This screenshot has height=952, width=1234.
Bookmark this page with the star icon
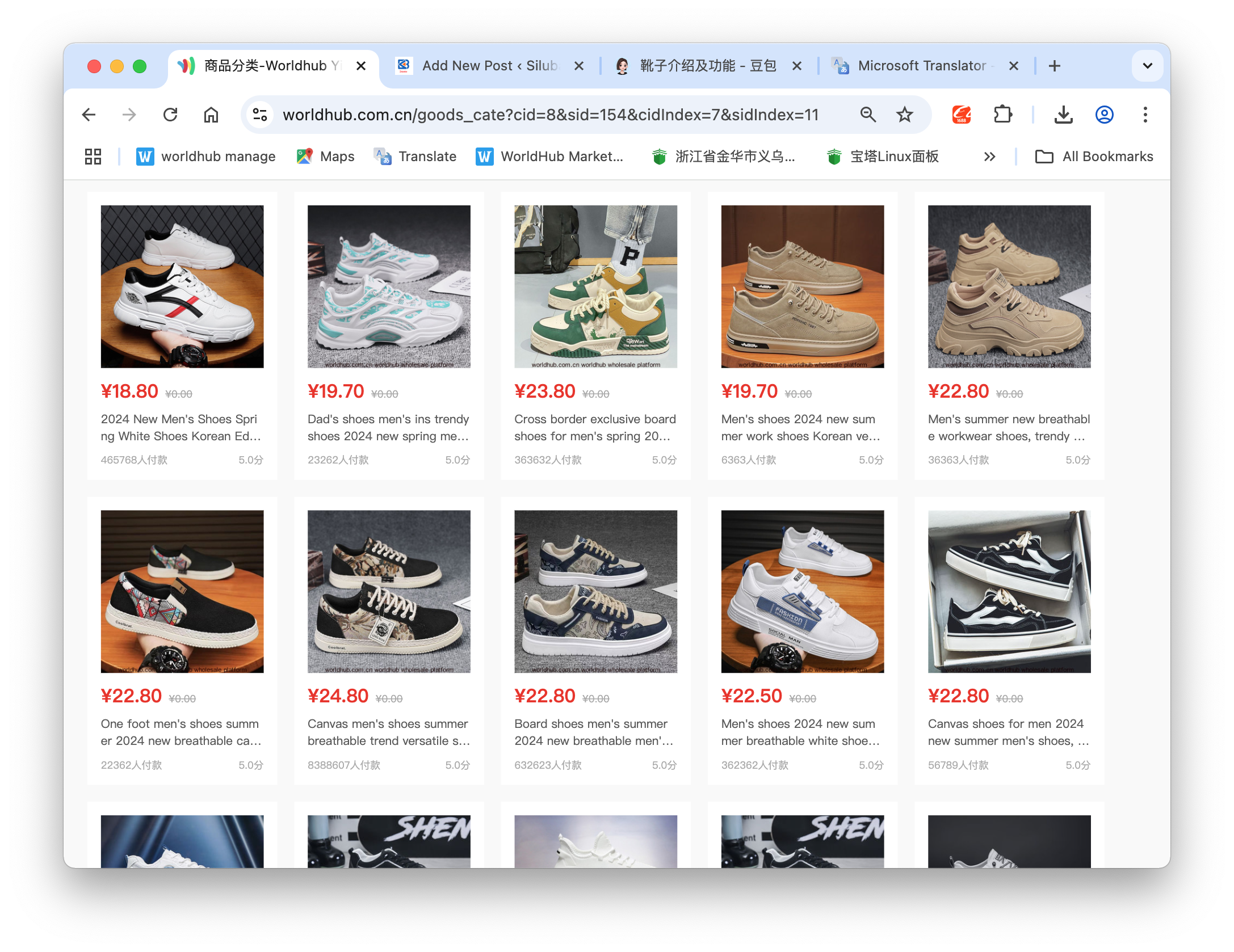click(904, 115)
